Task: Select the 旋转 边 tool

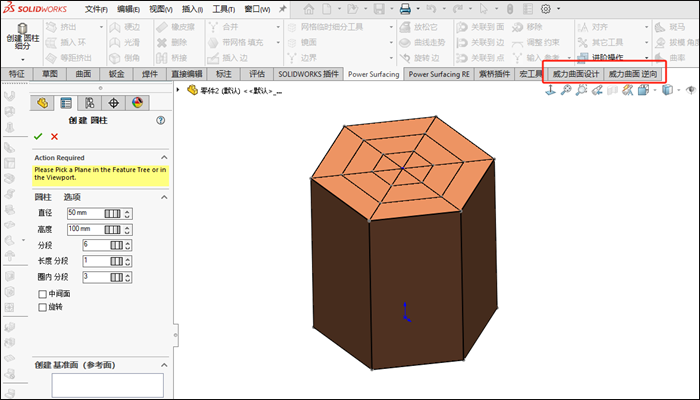Action: (420, 58)
